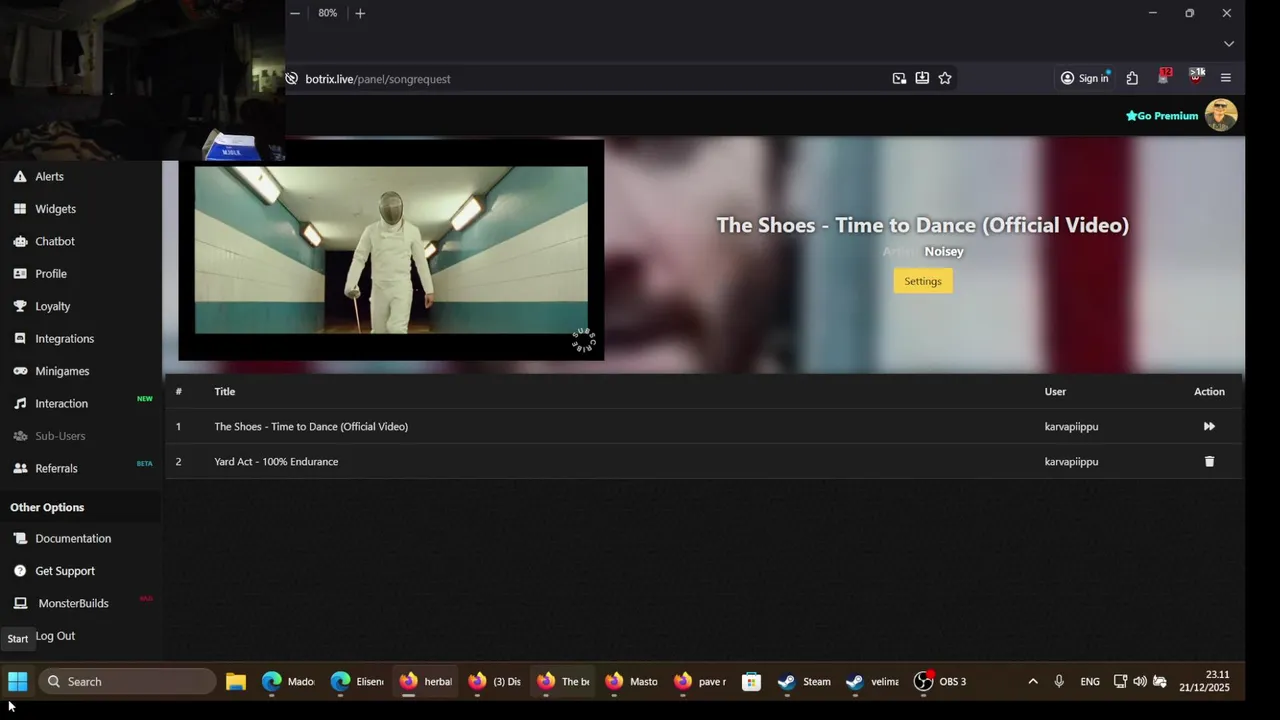
Task: Click the Log Out link
Action: click(x=55, y=636)
